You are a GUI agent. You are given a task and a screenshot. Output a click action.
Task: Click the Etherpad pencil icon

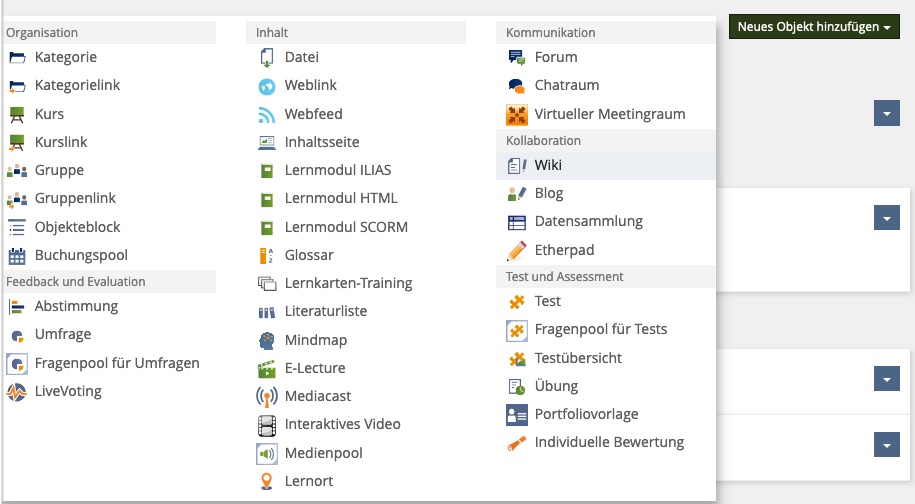517,250
